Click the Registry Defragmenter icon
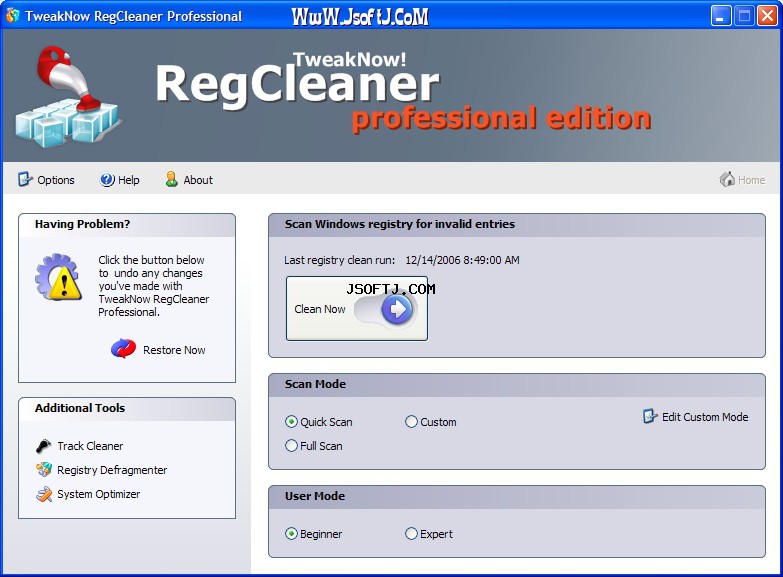 tap(43, 470)
